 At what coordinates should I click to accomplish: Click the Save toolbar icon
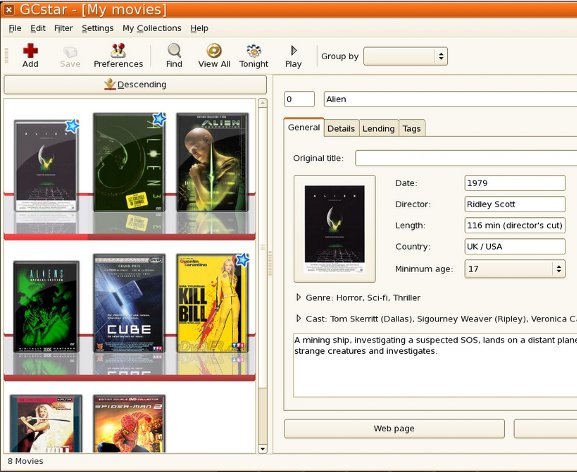[x=70, y=52]
